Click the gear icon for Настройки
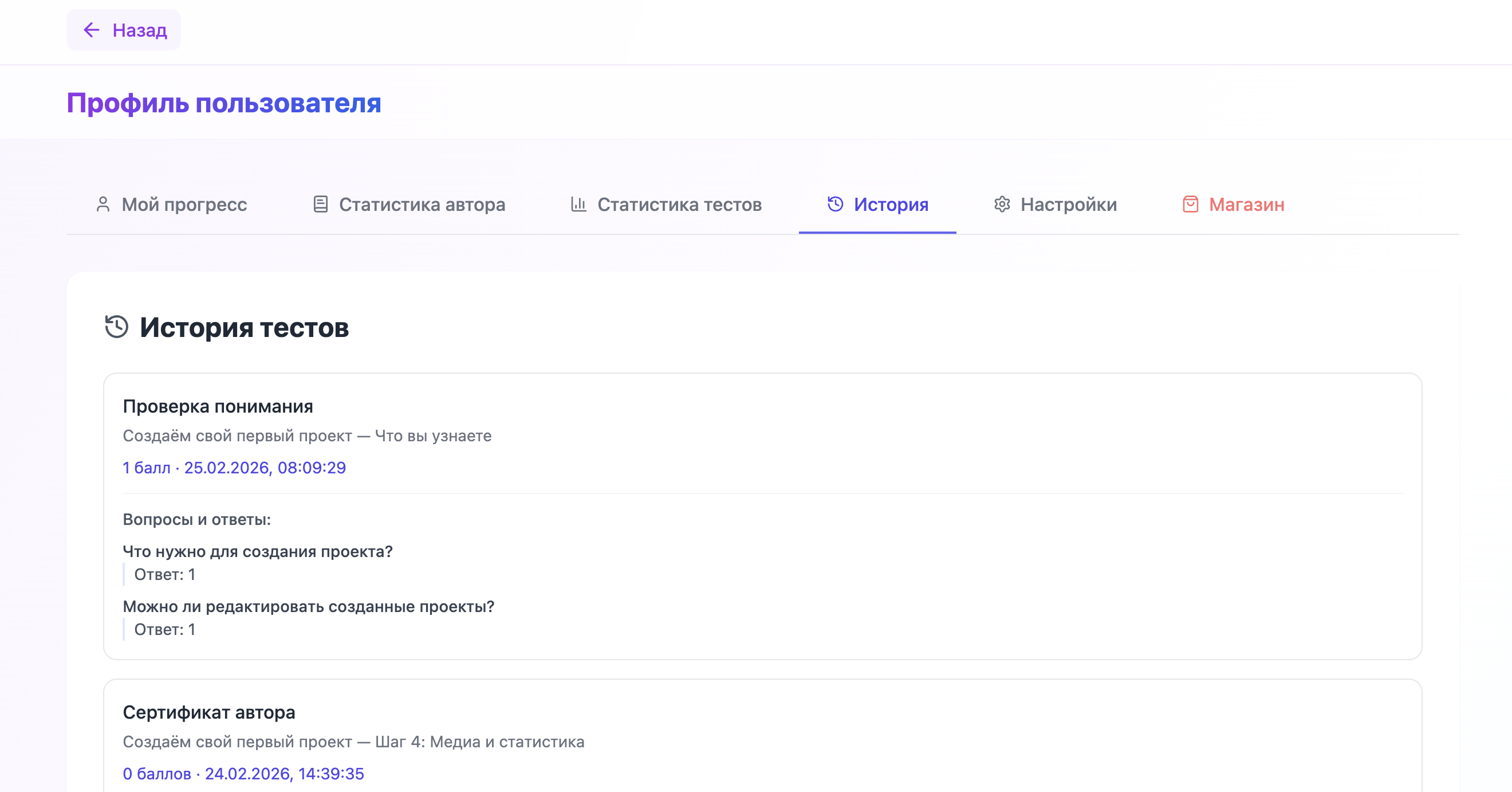 pos(1002,205)
